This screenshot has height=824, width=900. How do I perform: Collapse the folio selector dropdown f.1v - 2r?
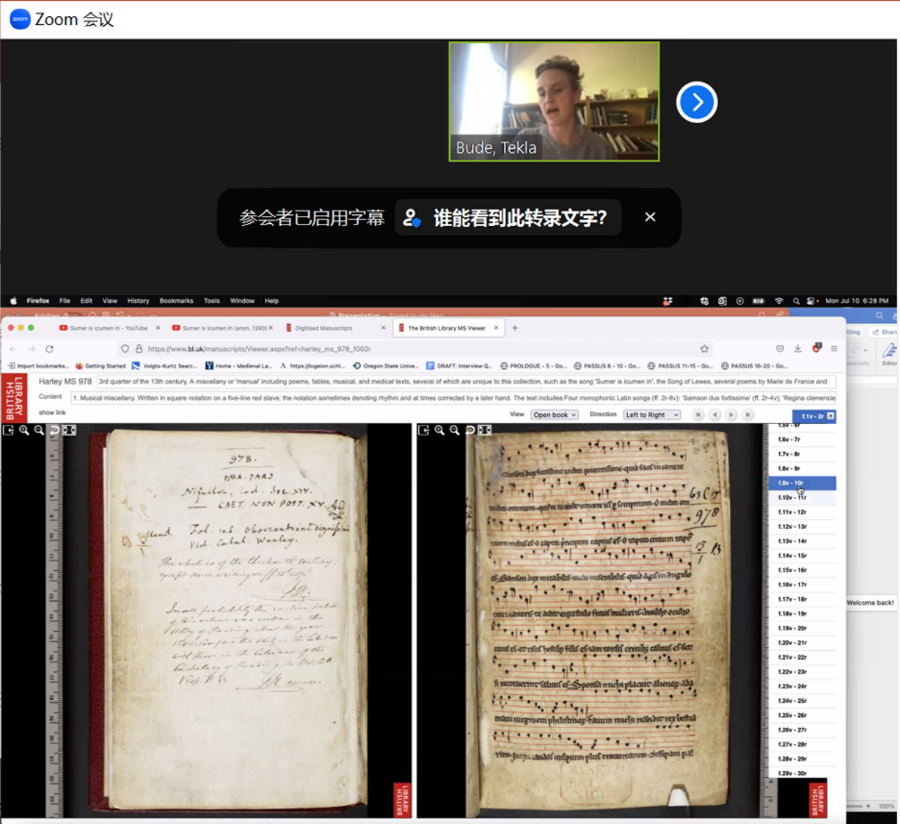coord(829,416)
